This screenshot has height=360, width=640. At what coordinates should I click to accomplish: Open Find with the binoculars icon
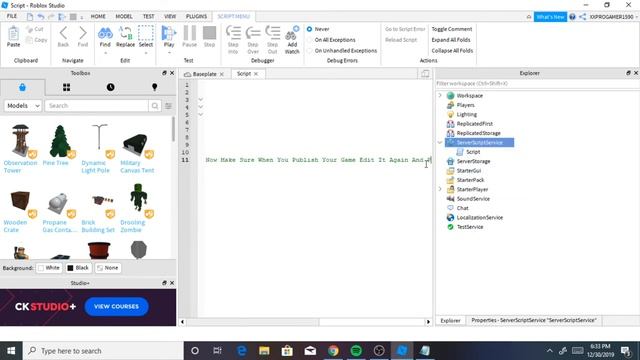(105, 33)
